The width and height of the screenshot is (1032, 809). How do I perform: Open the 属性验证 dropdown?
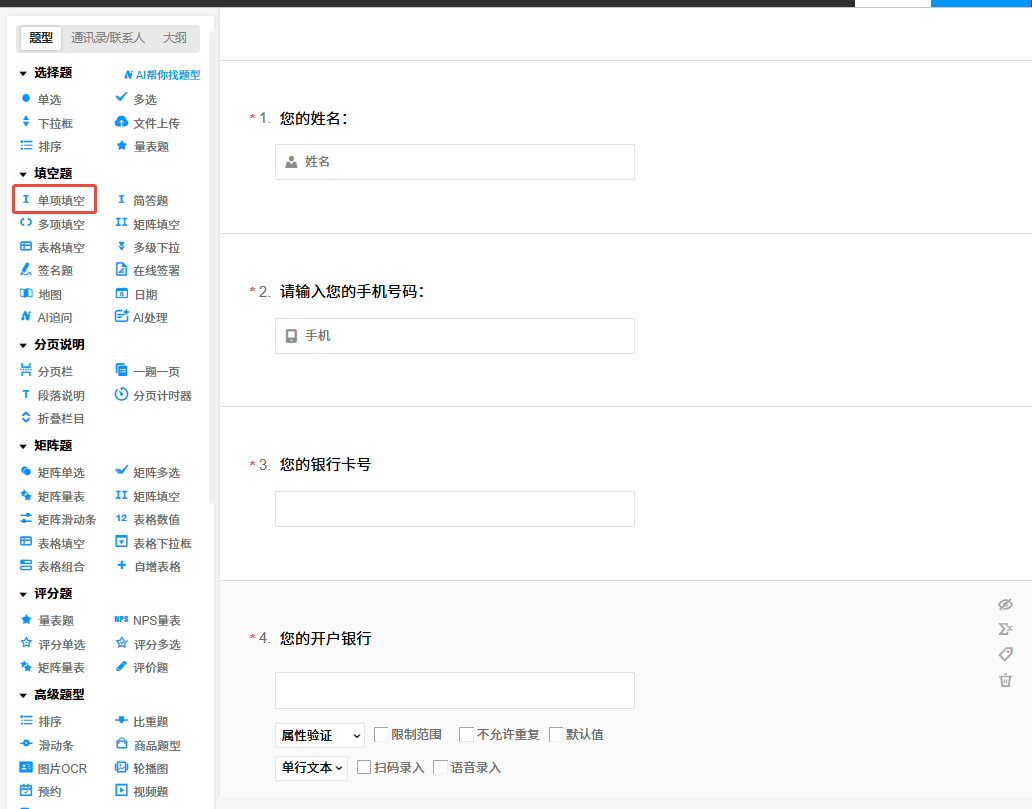pos(320,735)
